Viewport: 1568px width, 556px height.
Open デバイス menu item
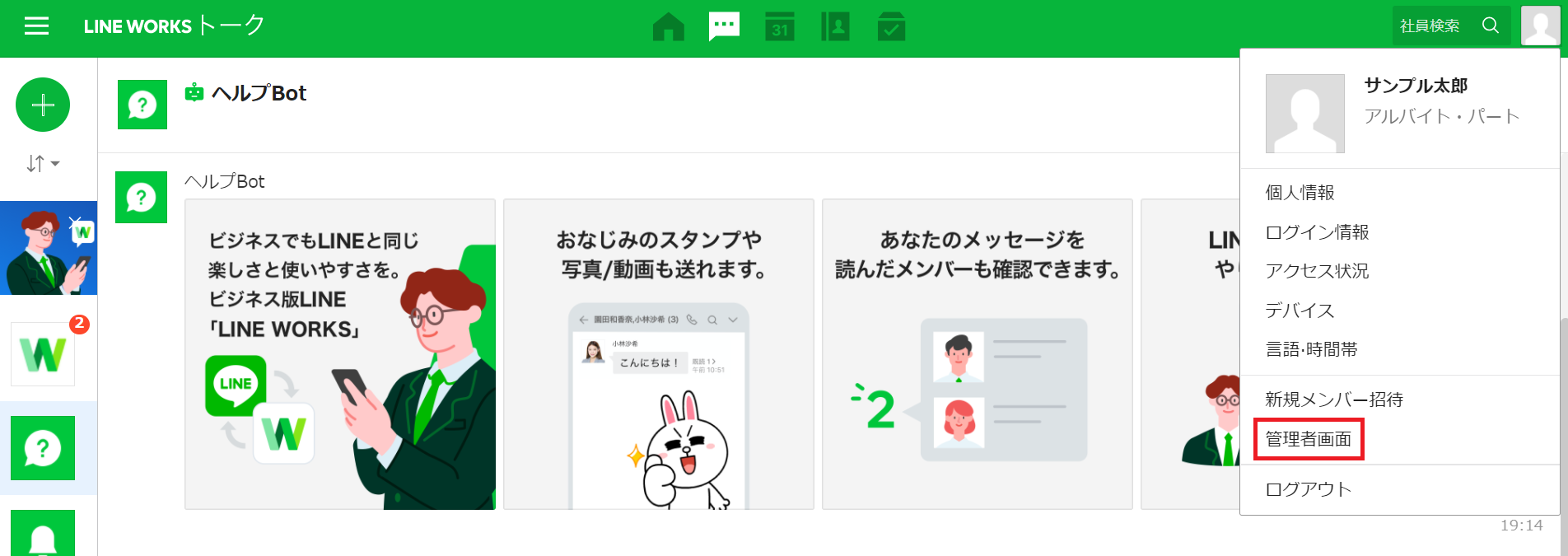(1300, 311)
